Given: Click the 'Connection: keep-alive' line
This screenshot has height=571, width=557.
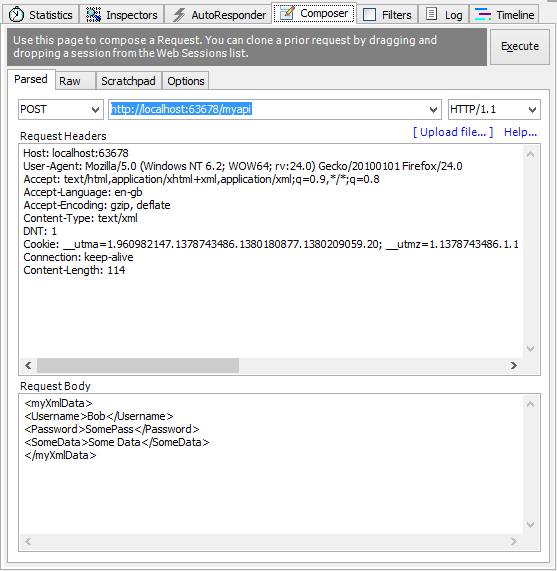Looking at the screenshot, I should pyautogui.click(x=78, y=257).
